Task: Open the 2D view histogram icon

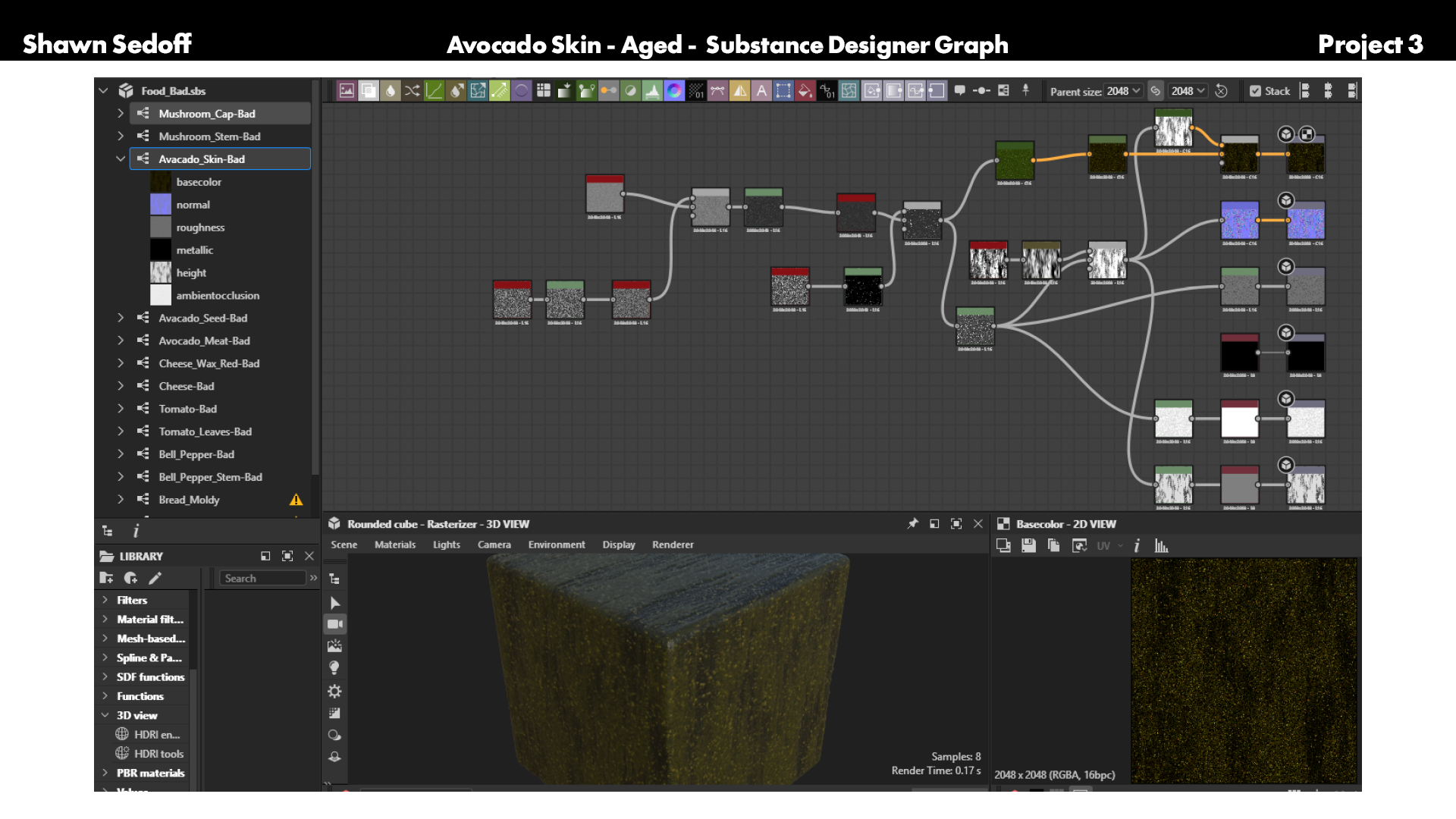Action: point(1161,545)
